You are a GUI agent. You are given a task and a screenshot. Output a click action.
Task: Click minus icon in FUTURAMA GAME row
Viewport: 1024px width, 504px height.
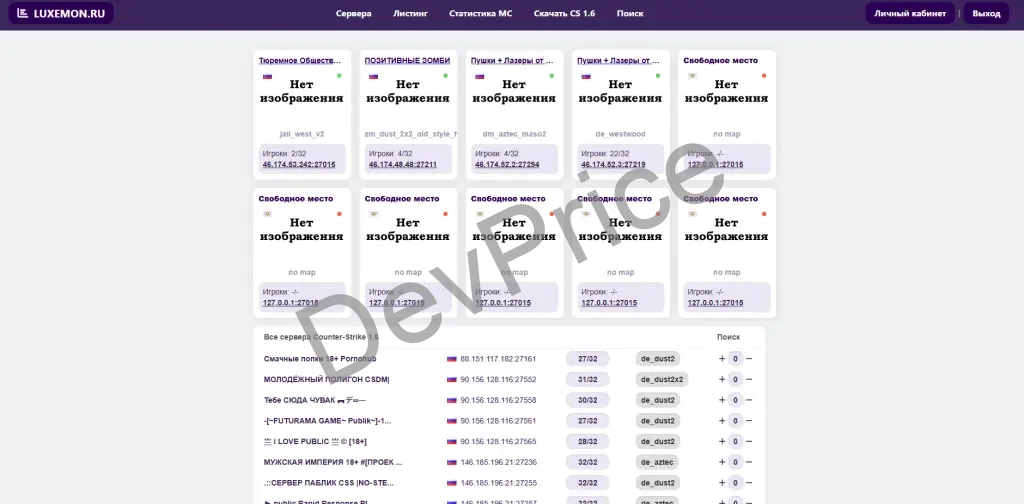[749, 420]
